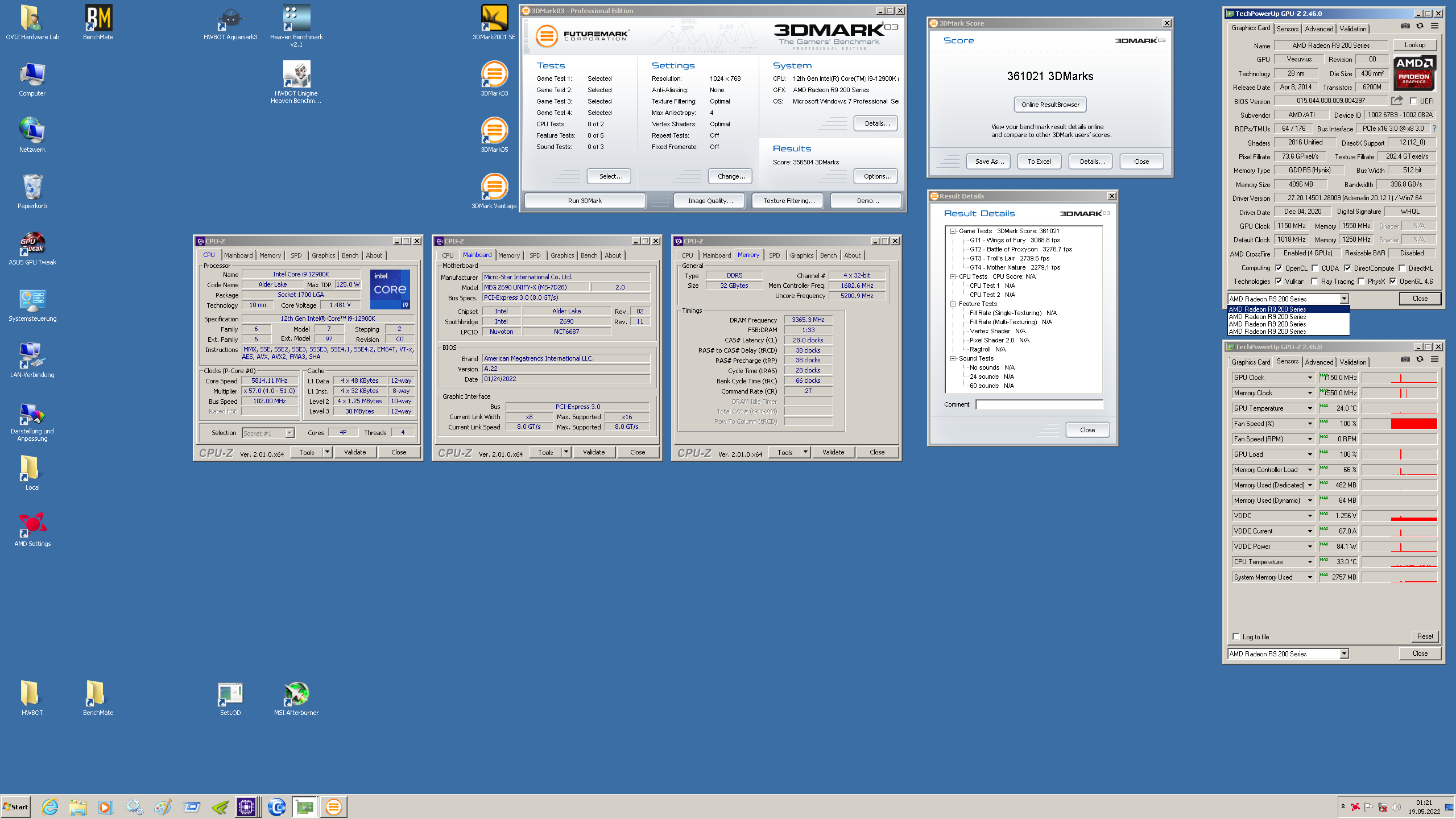Image resolution: width=1456 pixels, height=819 pixels.
Task: Open SPD tab in CPU-Z Memory window
Action: pos(774,255)
